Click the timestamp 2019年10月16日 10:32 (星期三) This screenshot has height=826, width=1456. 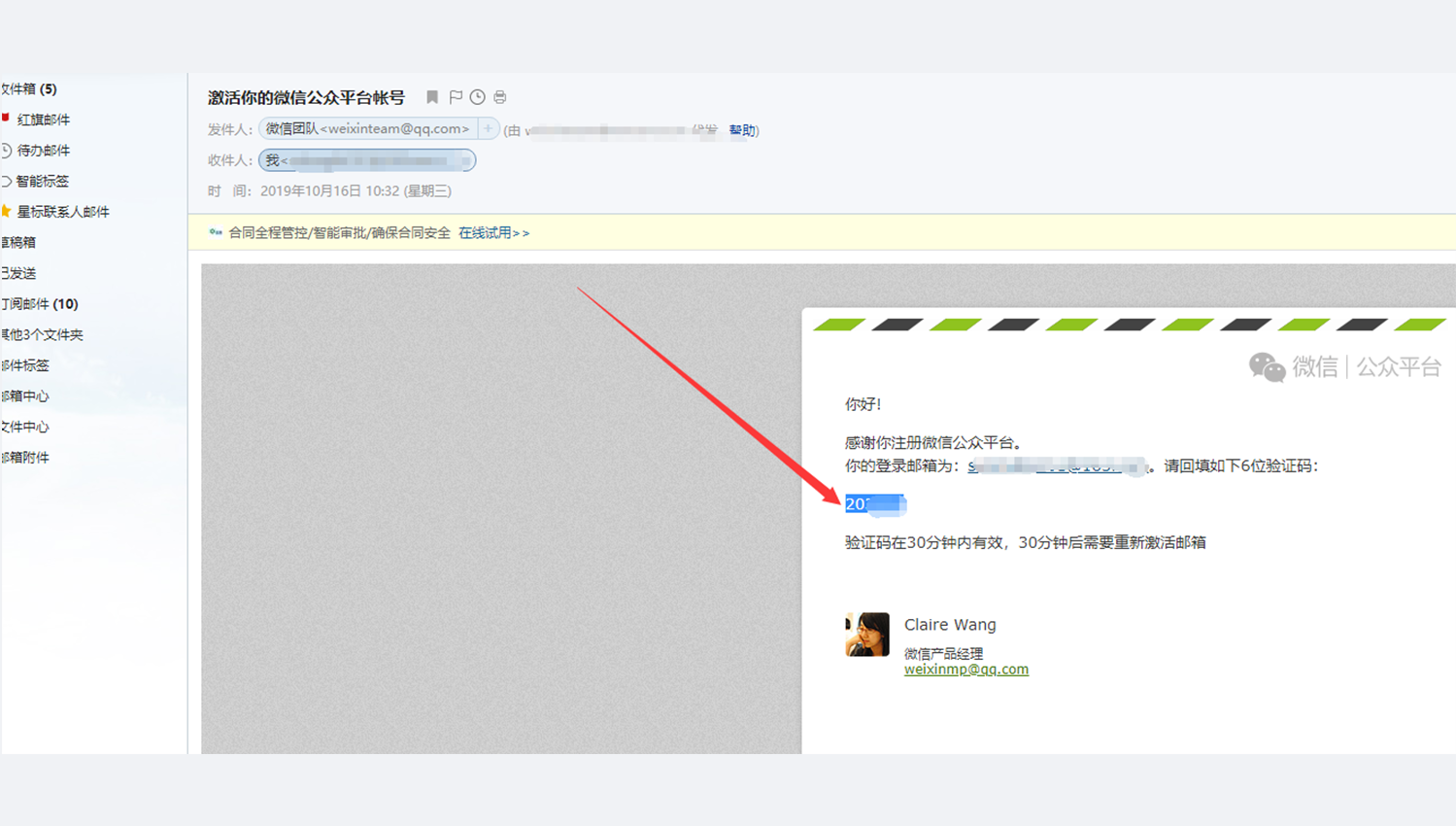tap(356, 191)
